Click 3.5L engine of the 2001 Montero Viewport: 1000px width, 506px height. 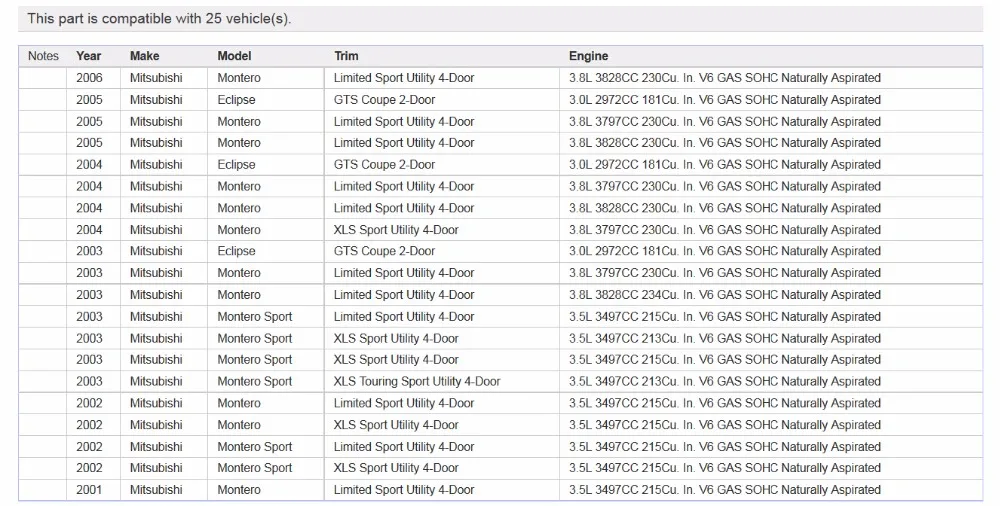(724, 490)
